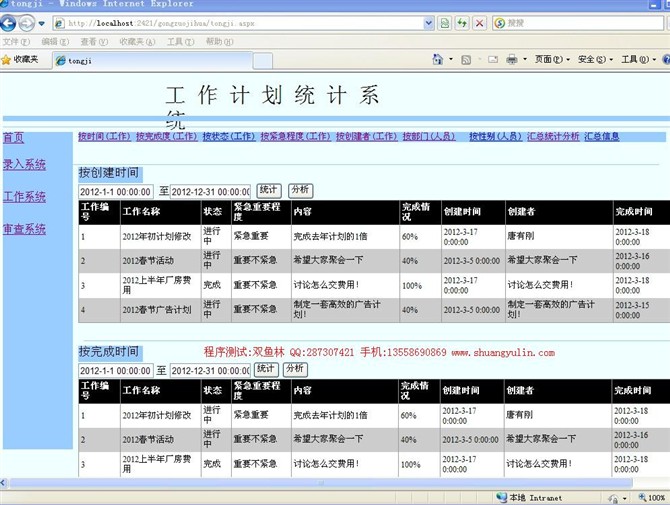Click 统计 button under 按完成时间
Image resolution: width=670 pixels, height=505 pixels.
tap(266, 369)
